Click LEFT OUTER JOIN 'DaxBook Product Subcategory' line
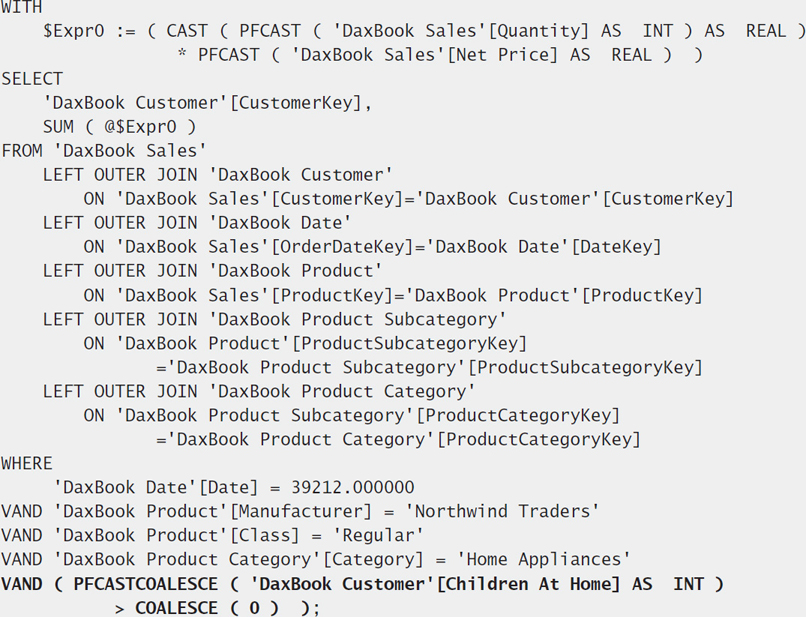Viewport: 806px width, 617px height. 275,319
